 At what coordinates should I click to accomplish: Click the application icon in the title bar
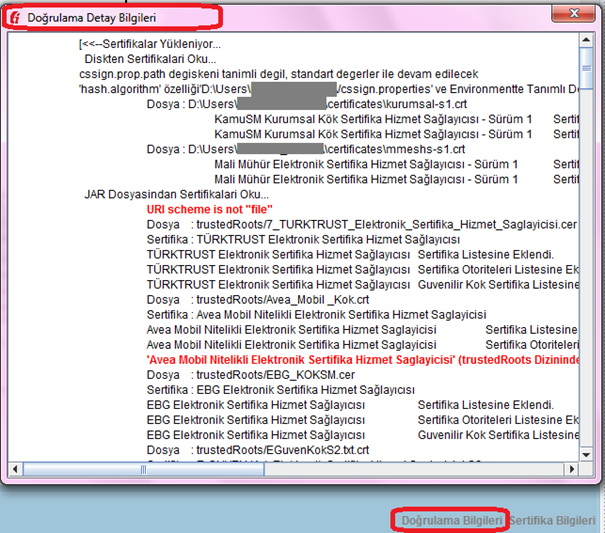point(14,18)
